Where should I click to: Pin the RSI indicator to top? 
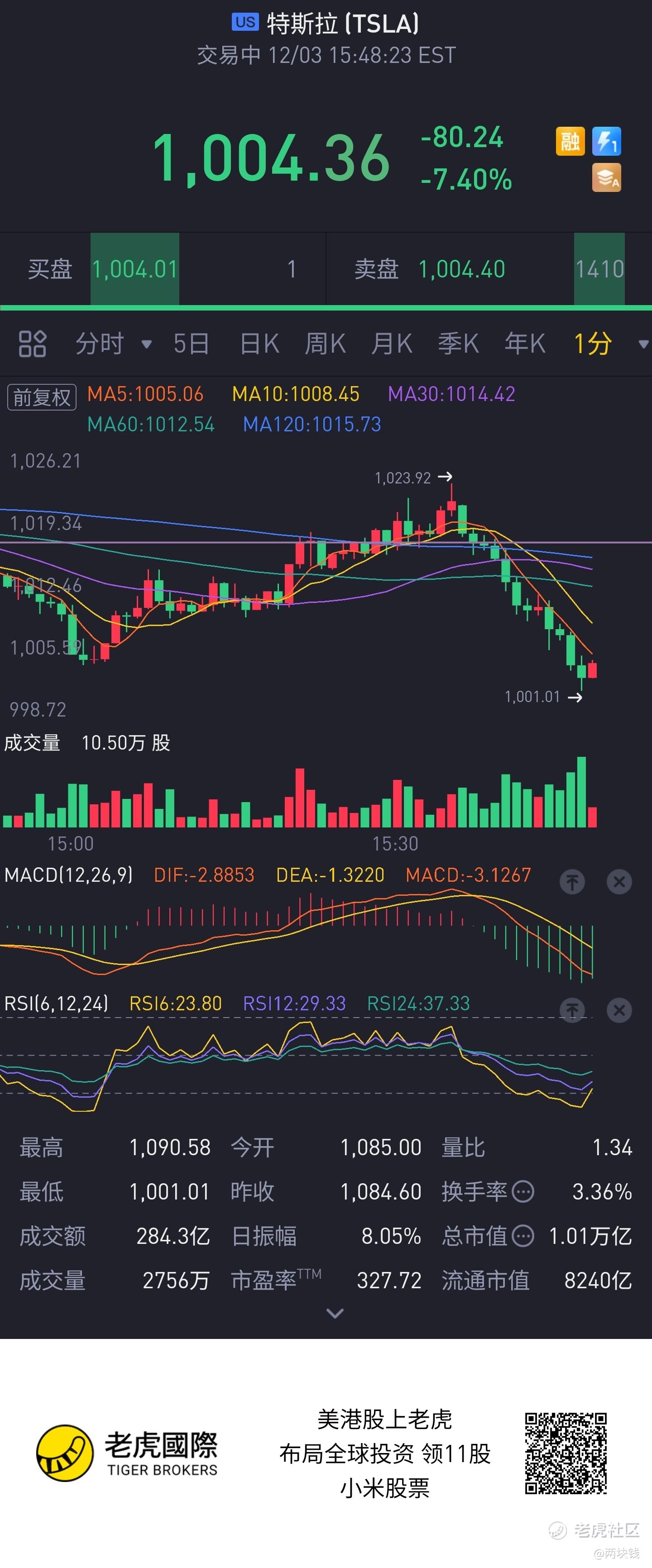tap(572, 1010)
